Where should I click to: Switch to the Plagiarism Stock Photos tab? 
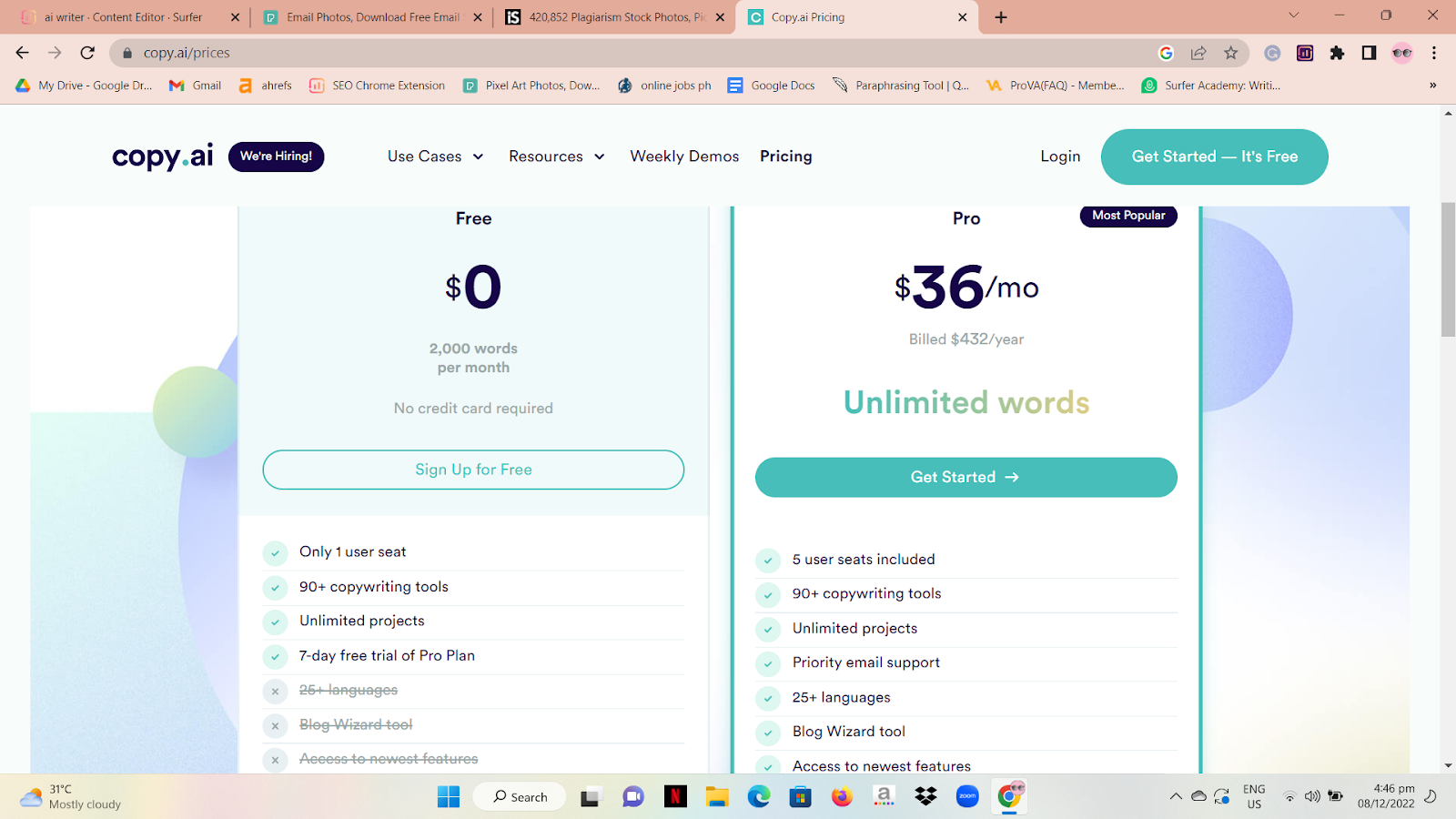615,17
